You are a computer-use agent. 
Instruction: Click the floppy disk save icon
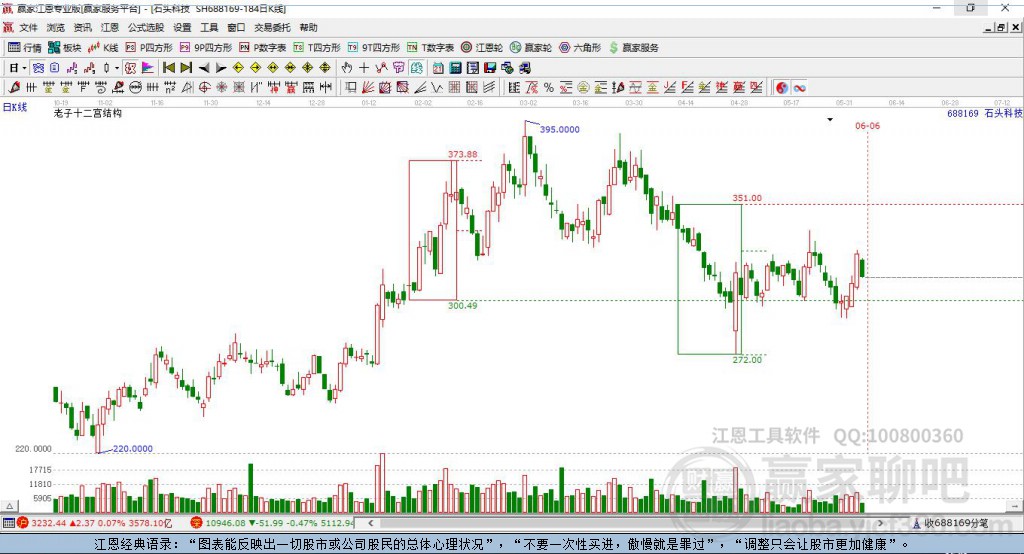490,68
